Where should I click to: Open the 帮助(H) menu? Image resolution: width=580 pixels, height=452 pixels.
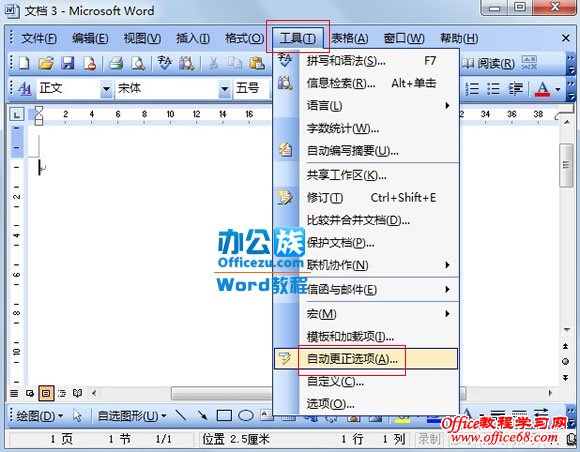(x=459, y=38)
